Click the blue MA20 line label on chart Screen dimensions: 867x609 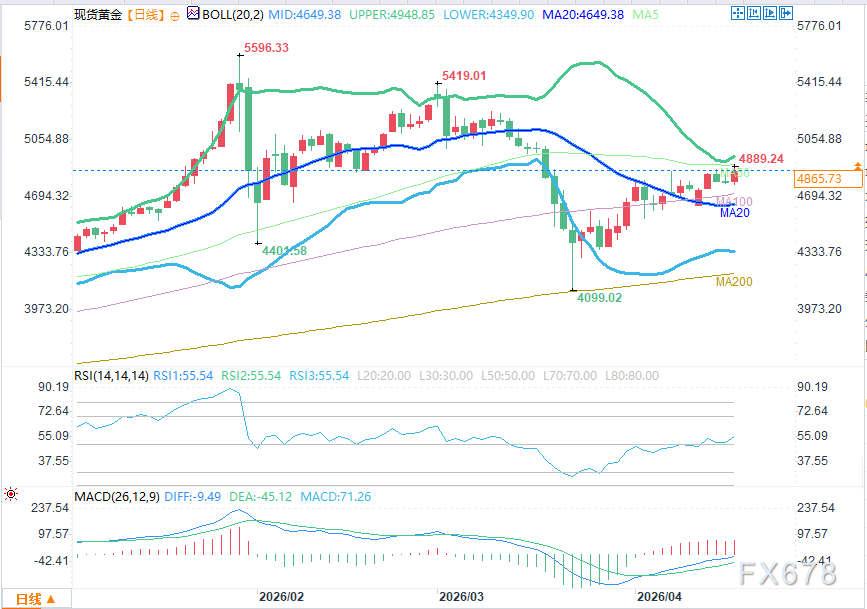click(735, 213)
